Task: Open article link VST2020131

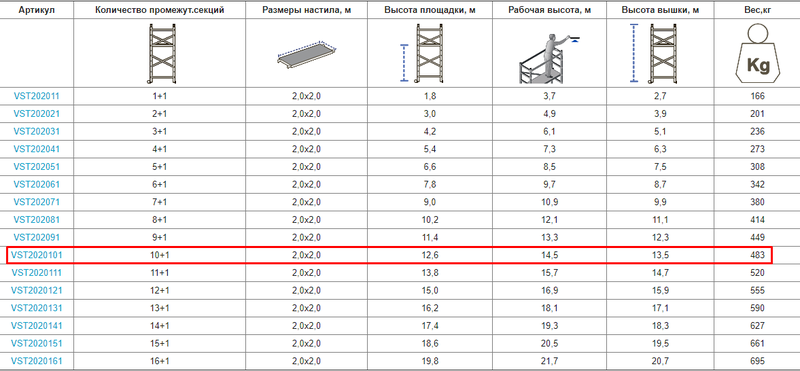Action: tap(37, 308)
